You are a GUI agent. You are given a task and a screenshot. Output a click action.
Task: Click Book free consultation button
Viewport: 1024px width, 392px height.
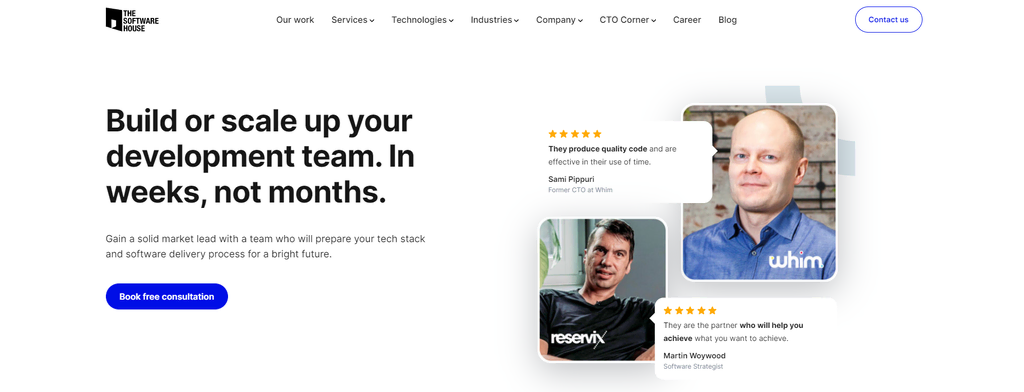click(167, 297)
